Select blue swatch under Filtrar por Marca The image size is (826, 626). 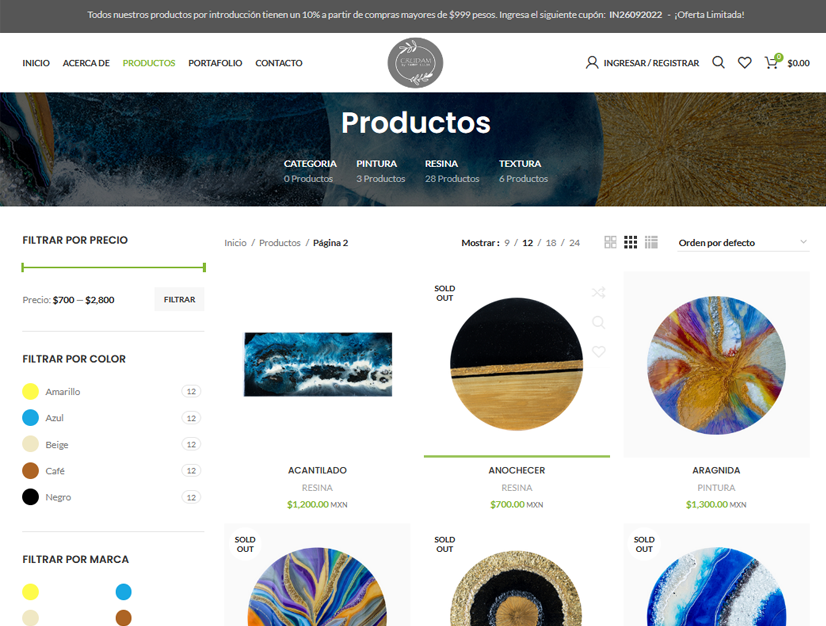124,592
